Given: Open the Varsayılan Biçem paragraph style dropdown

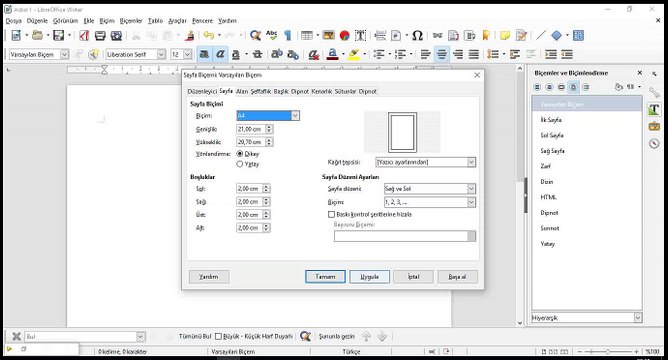Looking at the screenshot, I should pyautogui.click(x=64, y=55).
